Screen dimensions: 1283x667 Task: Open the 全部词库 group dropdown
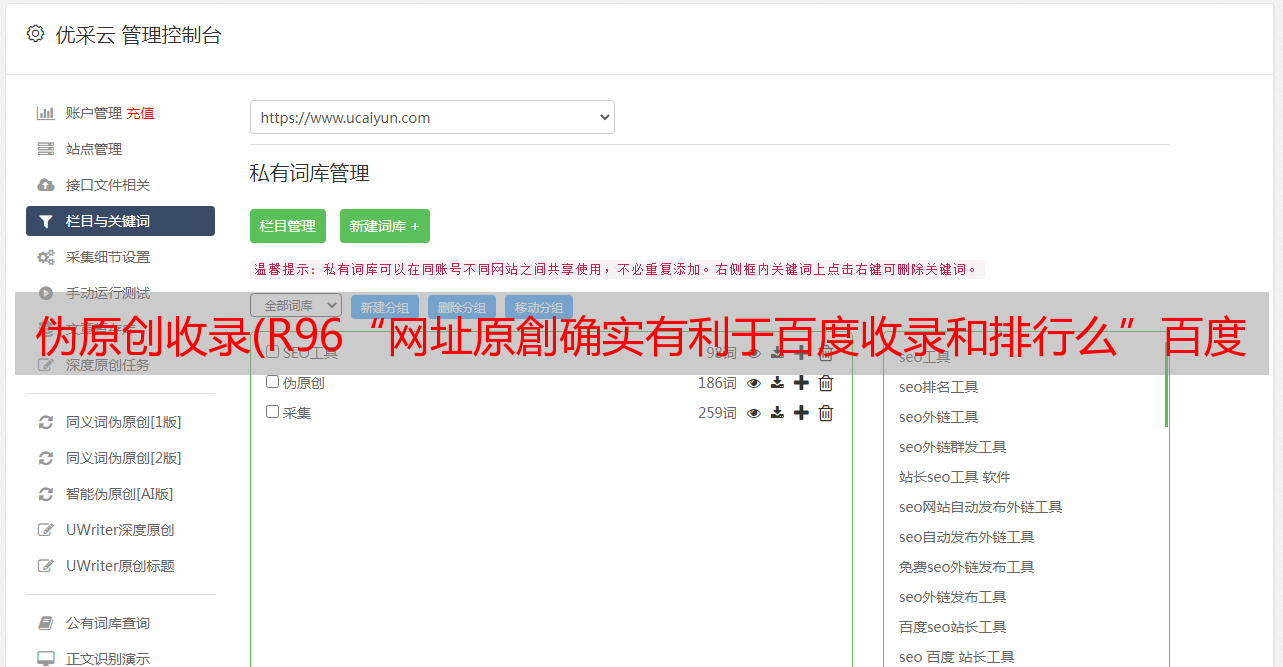pos(296,305)
